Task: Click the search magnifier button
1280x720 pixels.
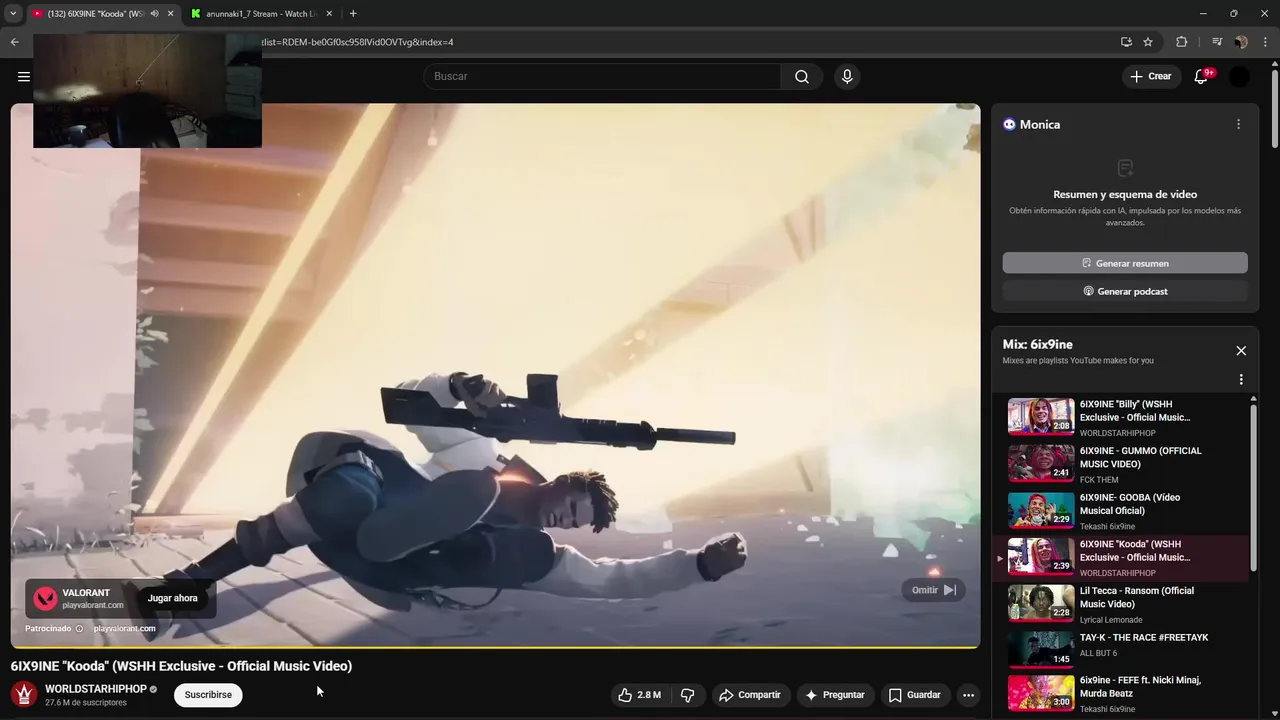Action: pos(802,76)
